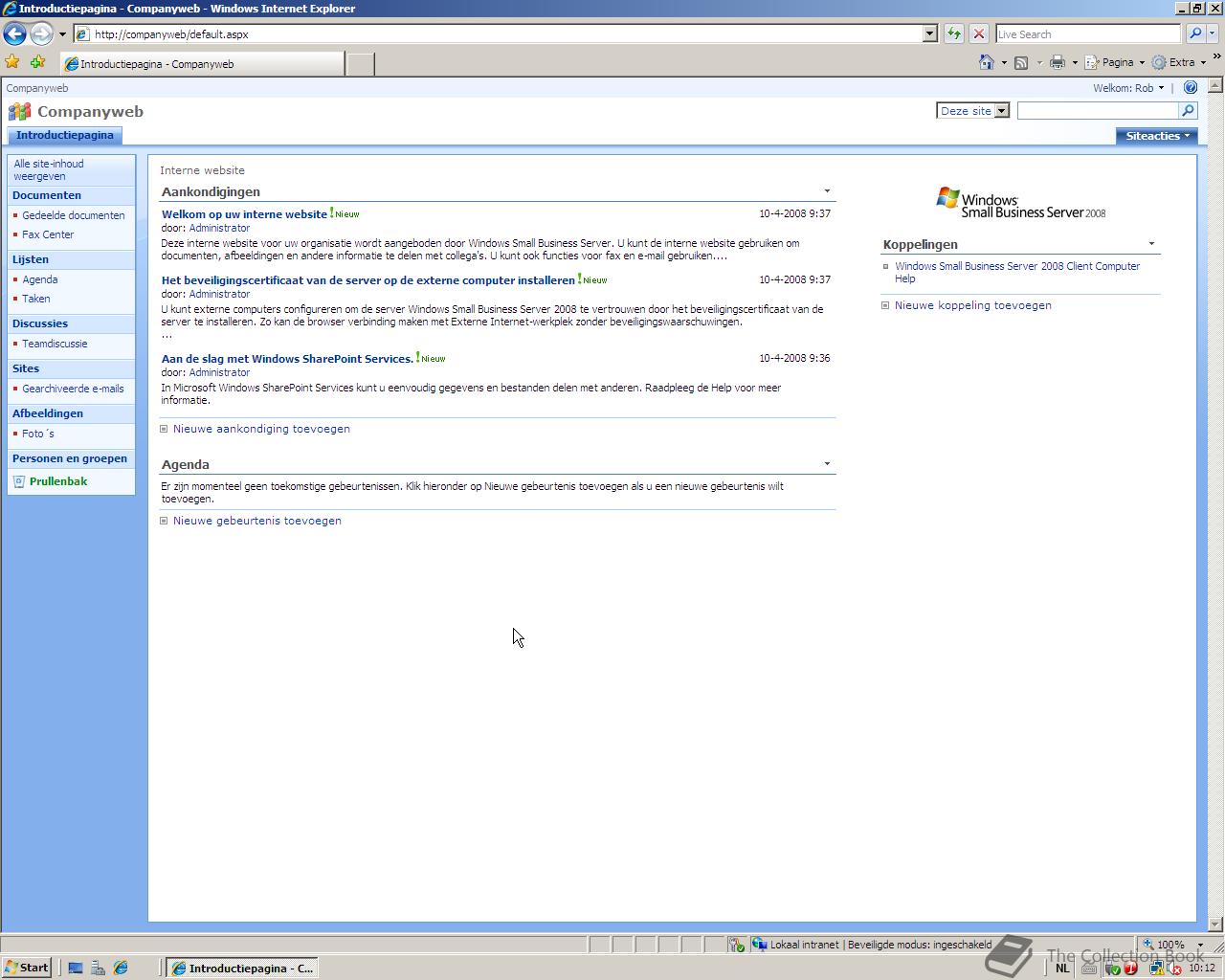Click Alle site-inhoud weergeven
The width and height of the screenshot is (1225, 980).
click(x=49, y=170)
